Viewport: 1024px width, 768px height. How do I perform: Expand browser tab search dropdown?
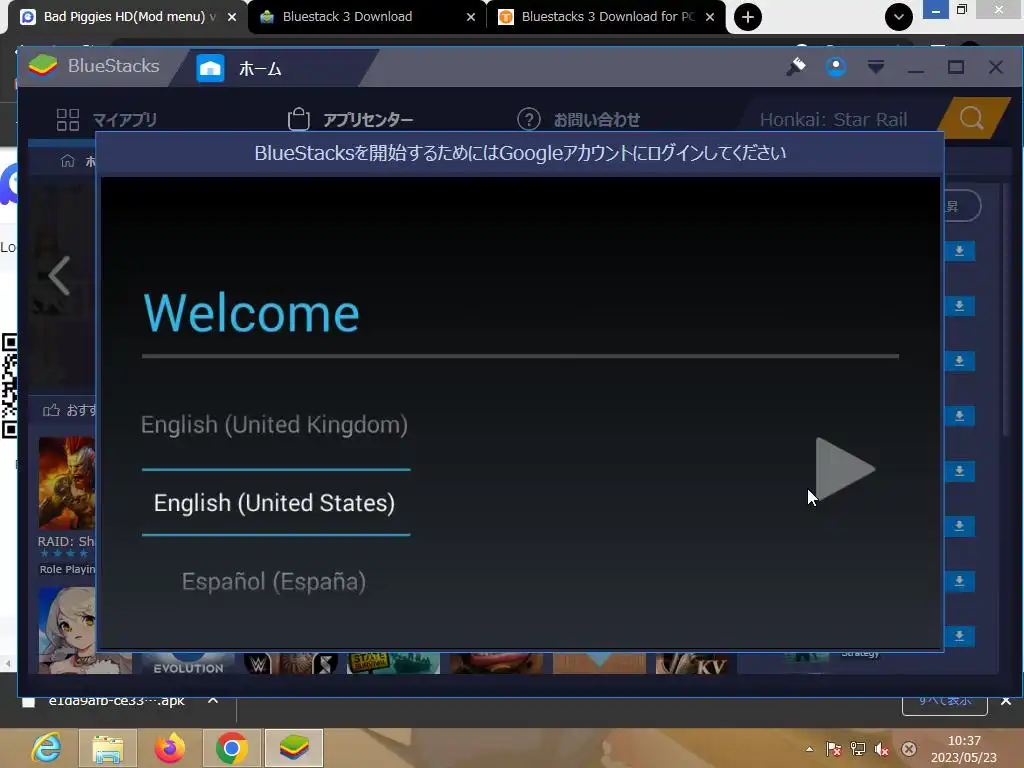click(899, 17)
